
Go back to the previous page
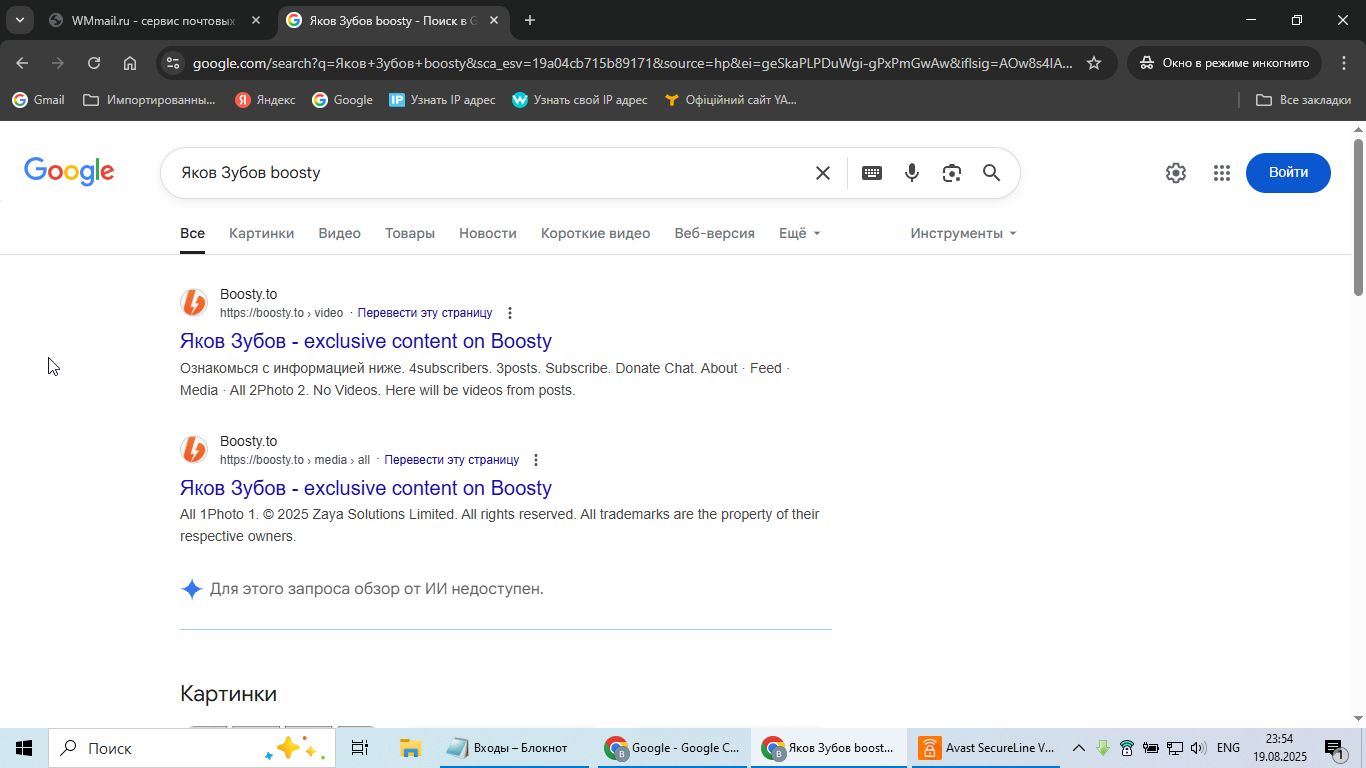click(x=22, y=63)
